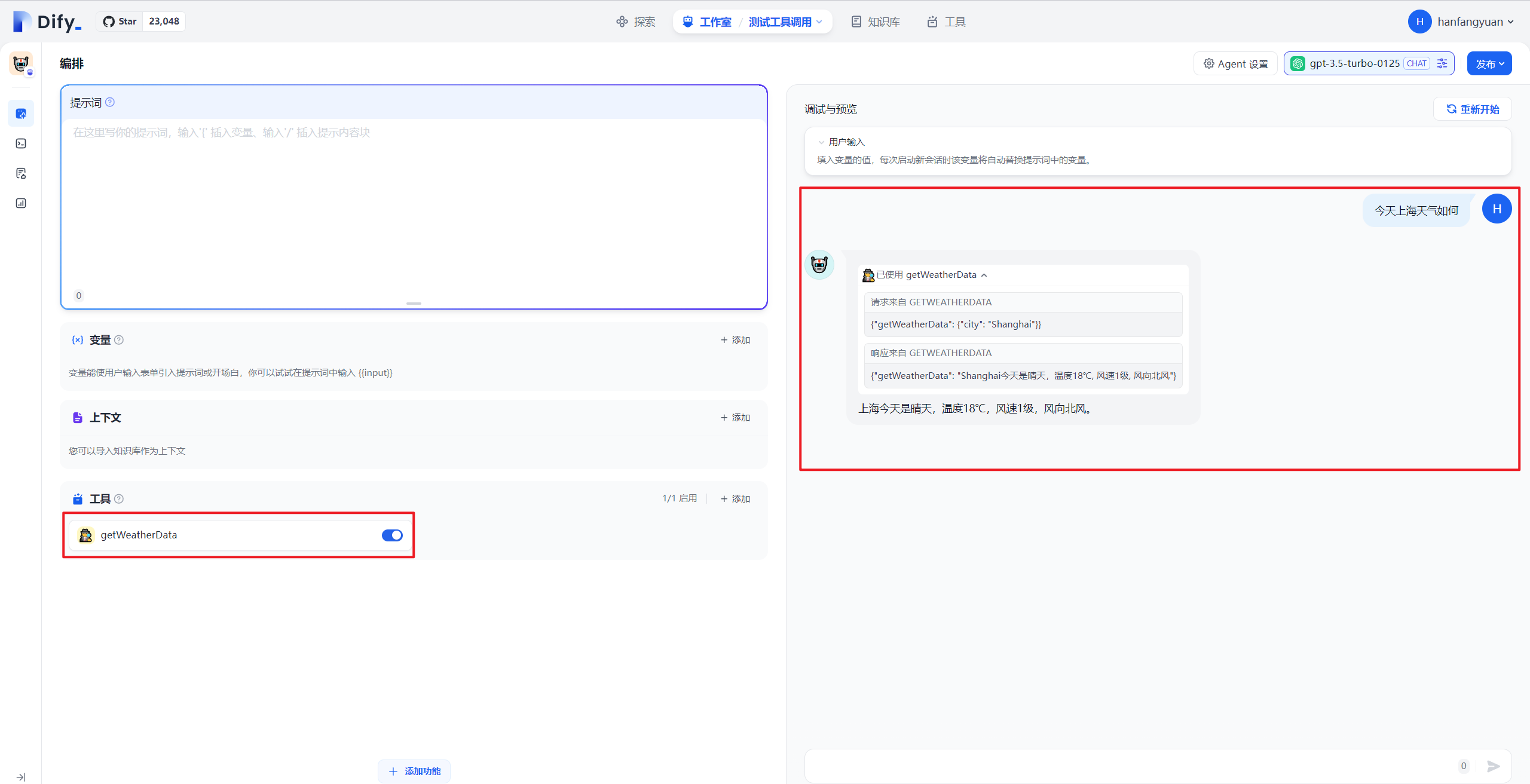Add a tool with 工具 添加 button
Image resolution: width=1530 pixels, height=784 pixels.
(735, 499)
